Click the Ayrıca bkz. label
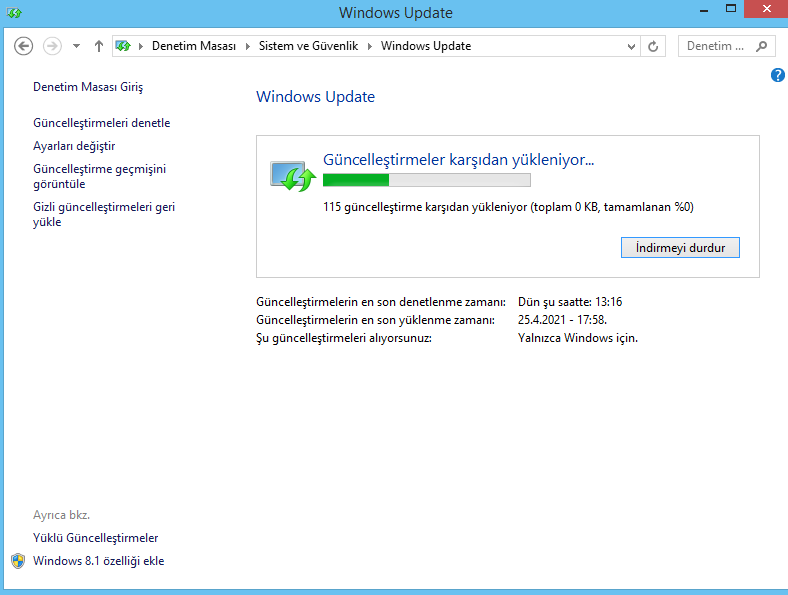788x595 pixels. coord(61,515)
